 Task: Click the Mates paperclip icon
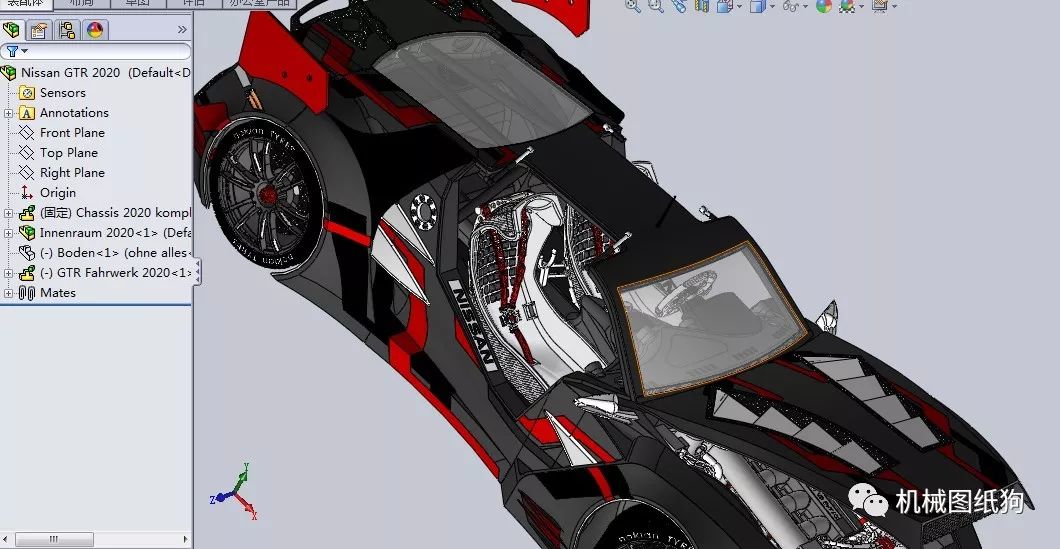click(27, 293)
